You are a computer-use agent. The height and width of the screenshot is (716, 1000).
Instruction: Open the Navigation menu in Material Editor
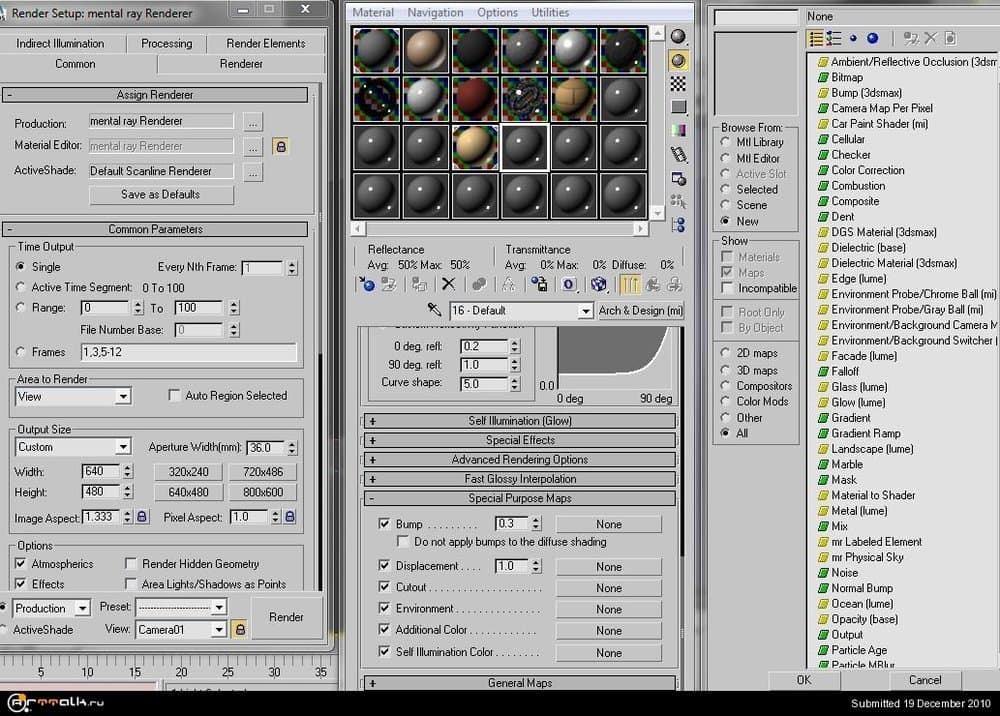(436, 12)
